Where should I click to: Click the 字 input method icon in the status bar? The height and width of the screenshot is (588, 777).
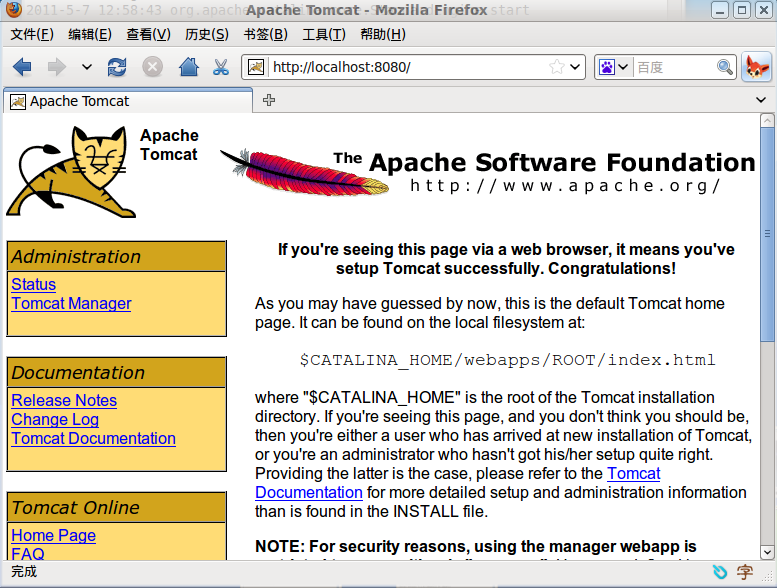744,572
